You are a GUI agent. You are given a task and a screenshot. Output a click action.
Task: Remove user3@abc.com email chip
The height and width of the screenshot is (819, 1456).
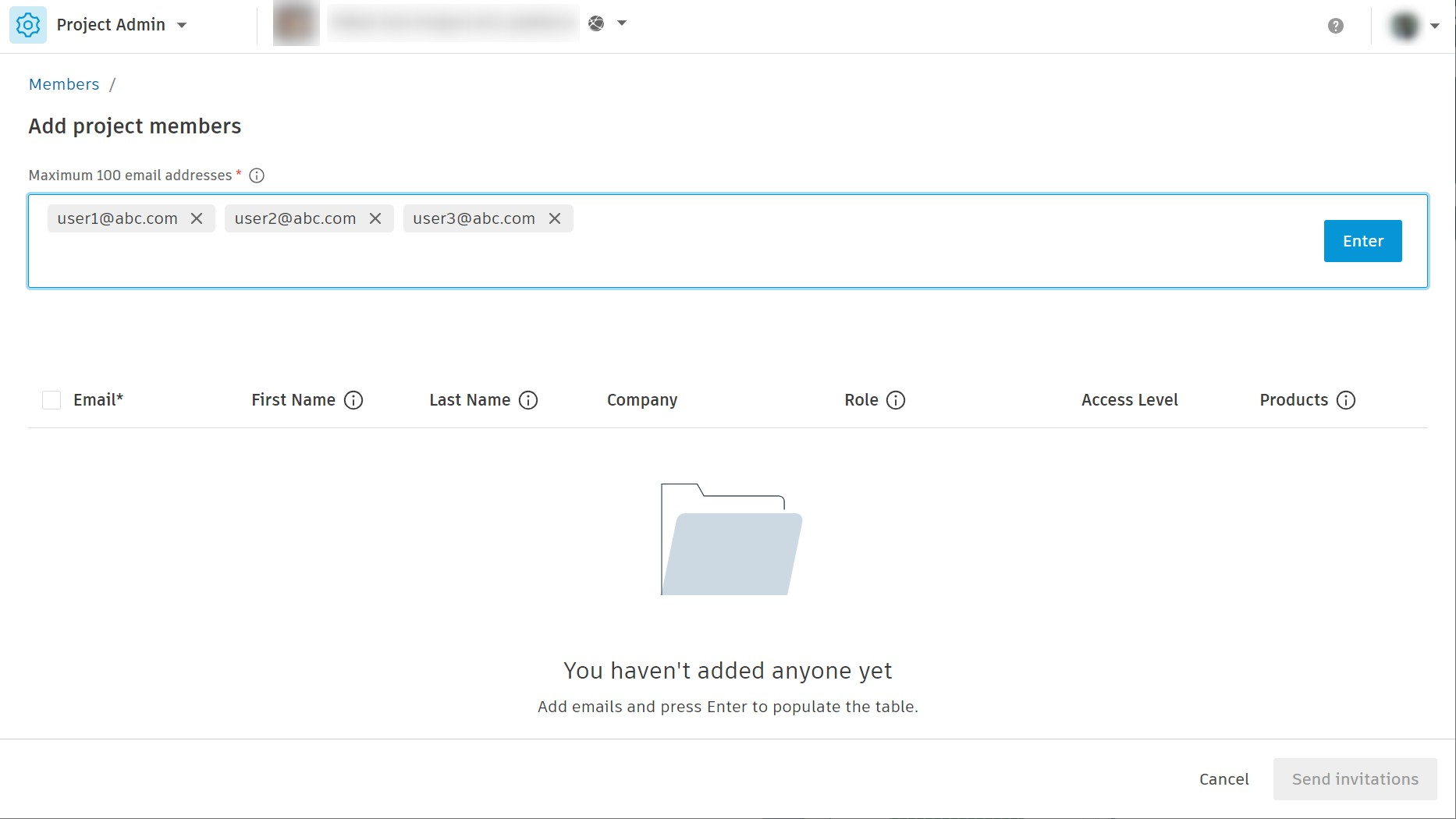pos(555,218)
